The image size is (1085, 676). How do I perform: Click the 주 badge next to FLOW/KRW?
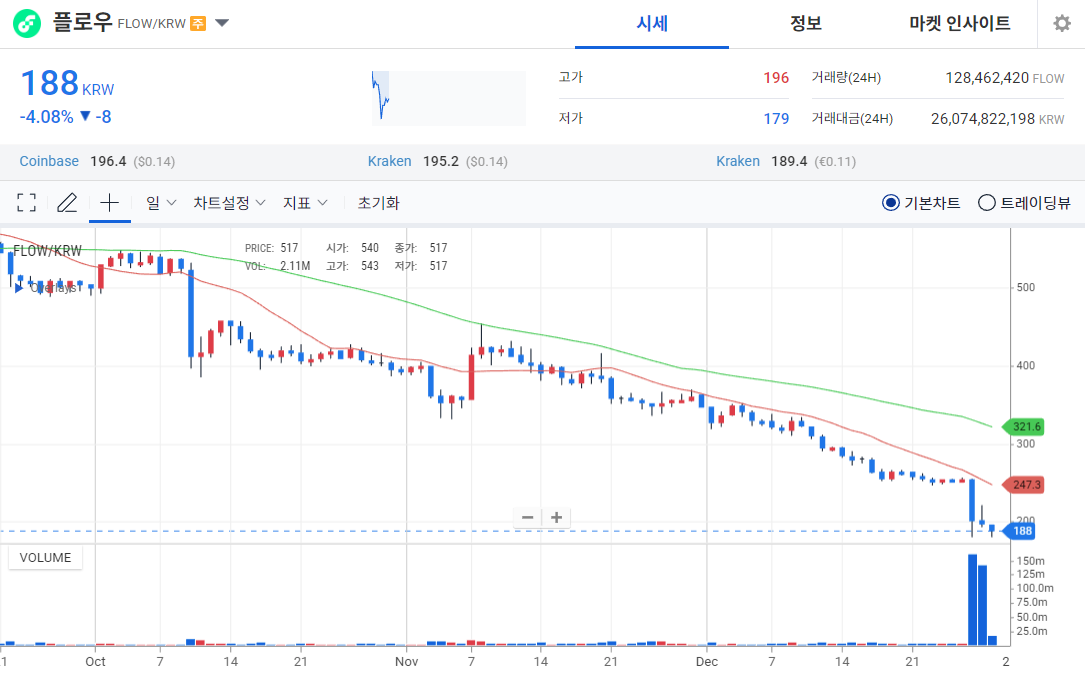pos(196,22)
